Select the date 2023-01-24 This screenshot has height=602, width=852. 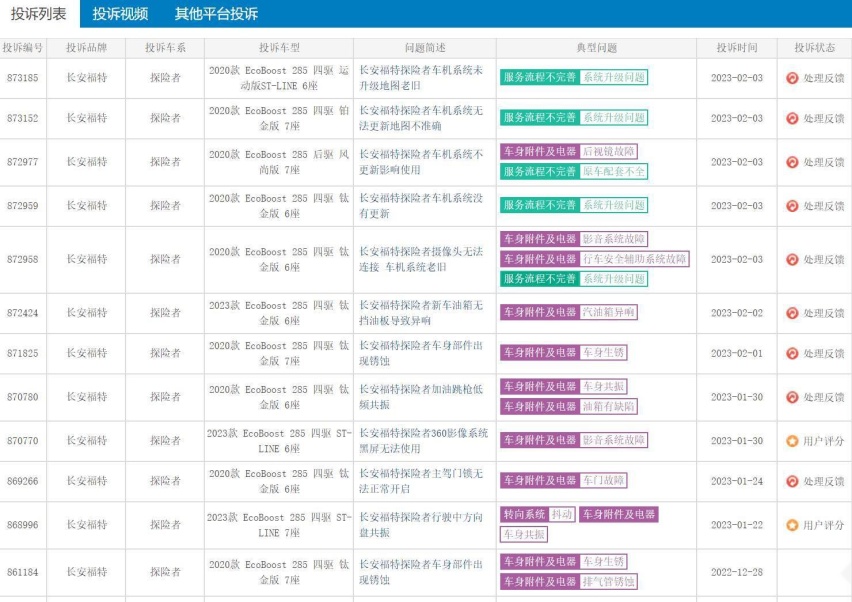point(737,481)
